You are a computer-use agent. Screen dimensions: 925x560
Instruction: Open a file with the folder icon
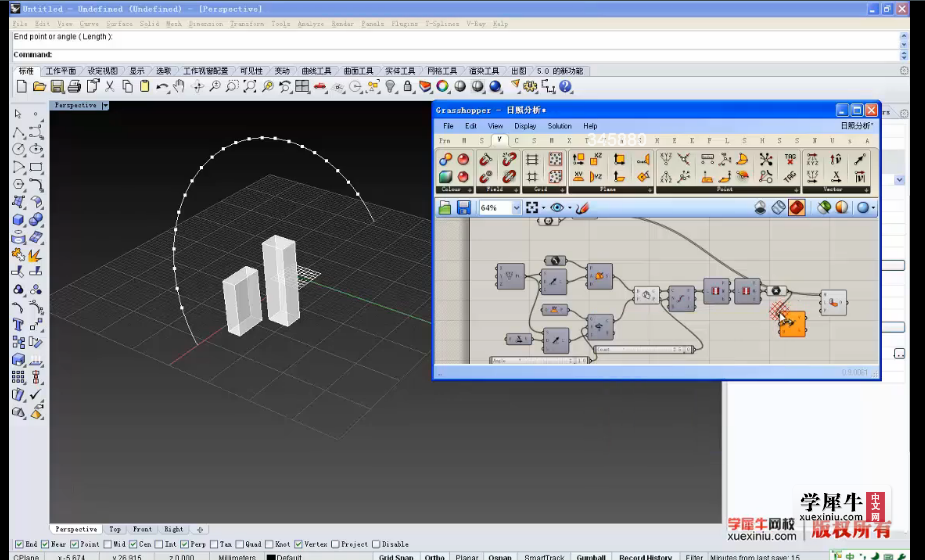click(x=39, y=87)
